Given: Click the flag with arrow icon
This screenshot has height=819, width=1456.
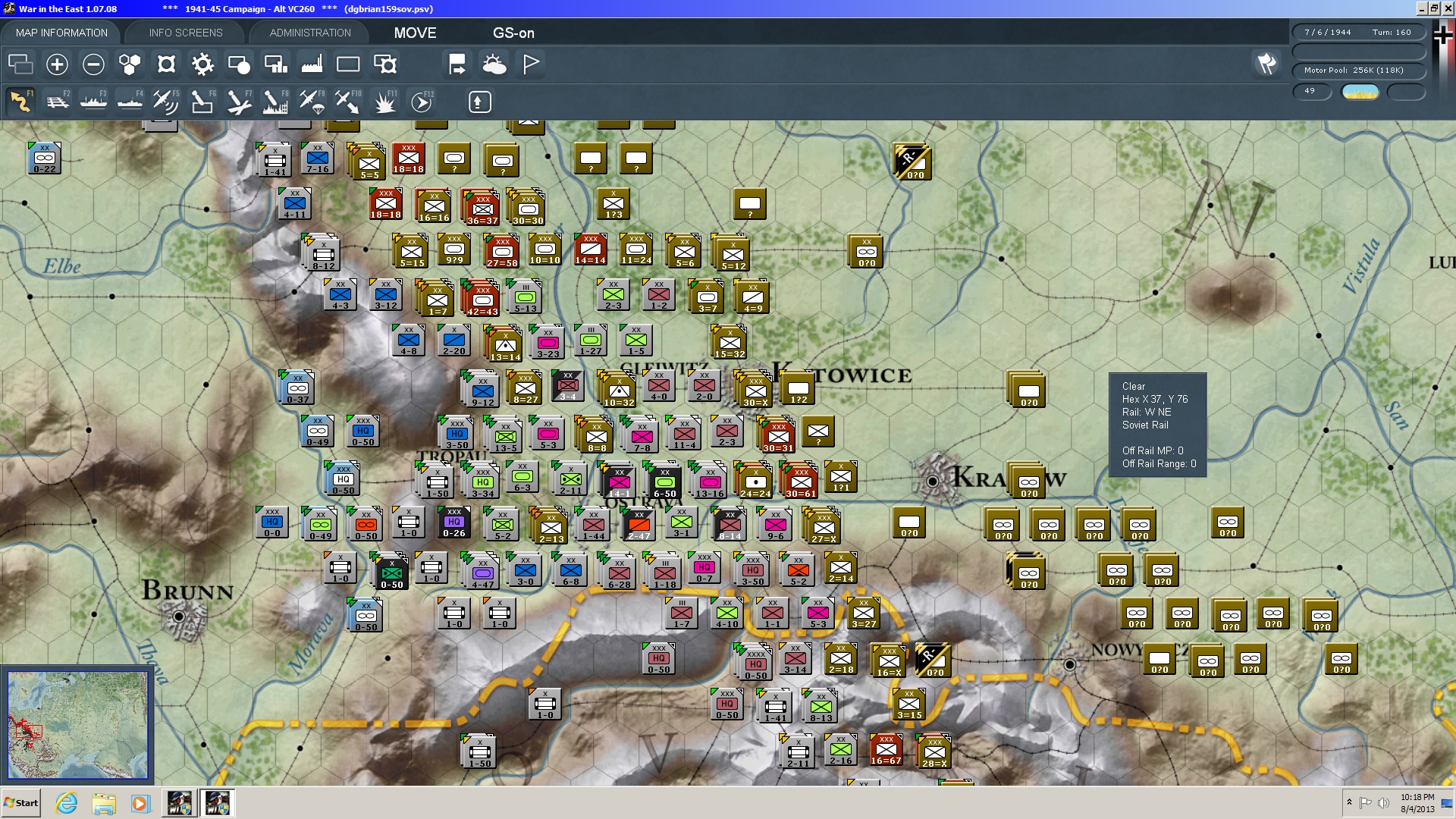Looking at the screenshot, I should click(457, 64).
